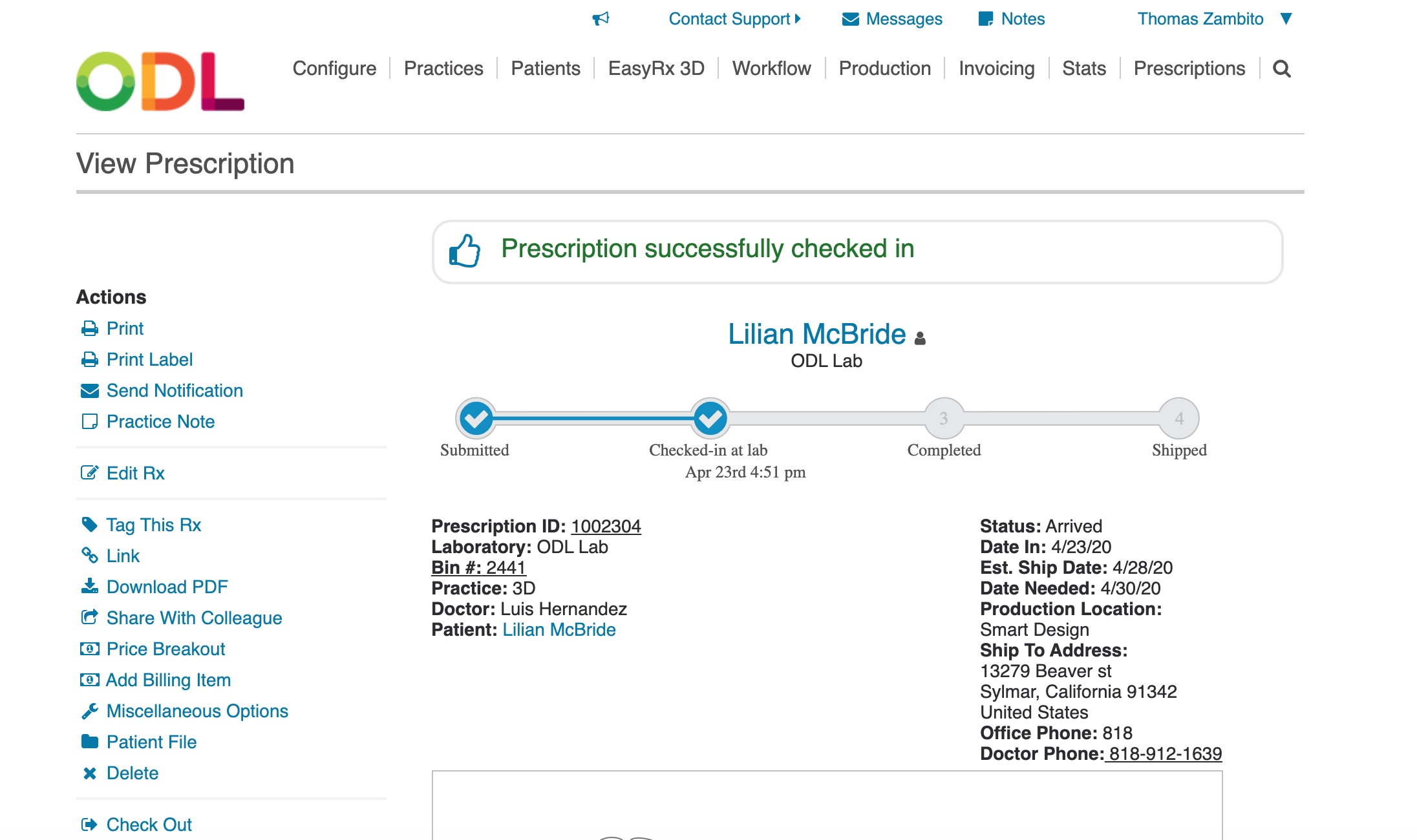The height and width of the screenshot is (840, 1417).
Task: Click the person icon beside Lilian McBride
Action: tap(920, 338)
